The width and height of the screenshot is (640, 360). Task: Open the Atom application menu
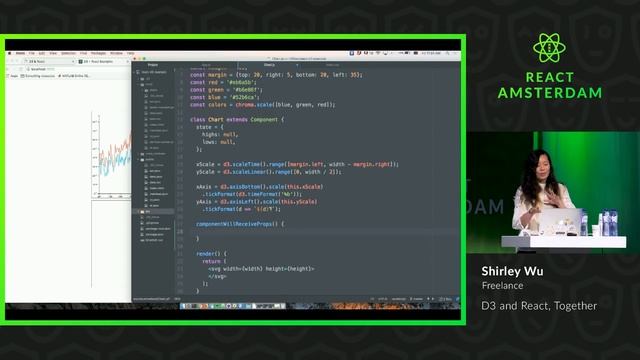20,53
